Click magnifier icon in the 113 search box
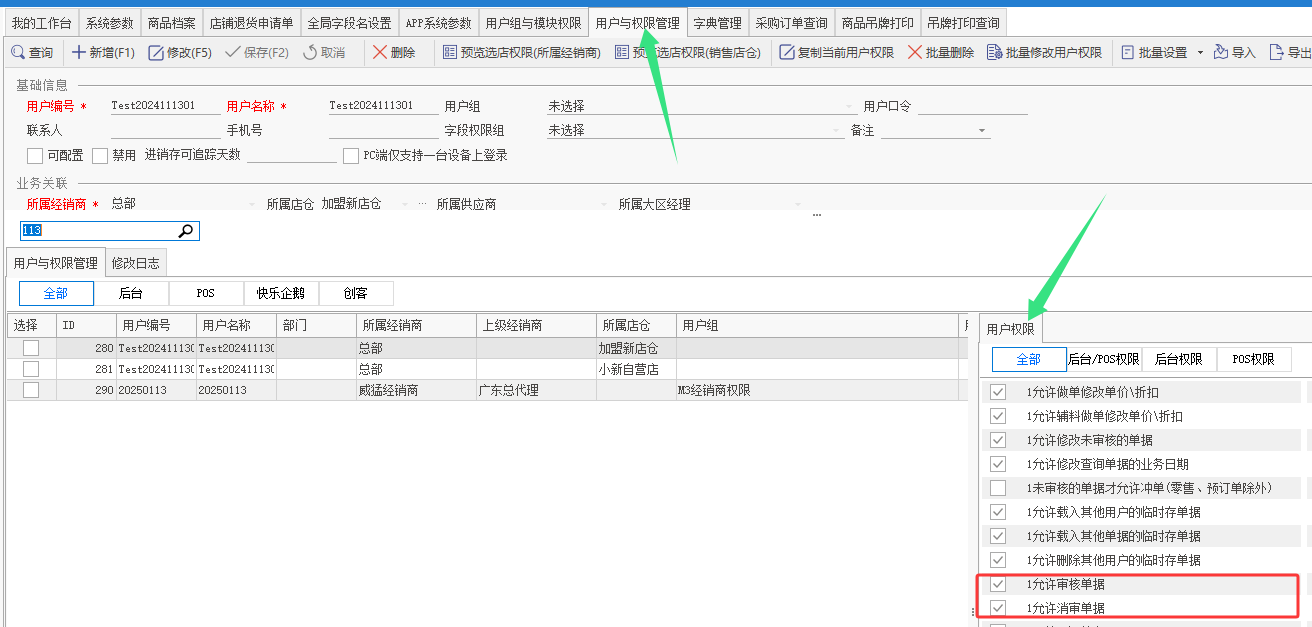Viewport: 1312px width, 627px height. (x=186, y=231)
